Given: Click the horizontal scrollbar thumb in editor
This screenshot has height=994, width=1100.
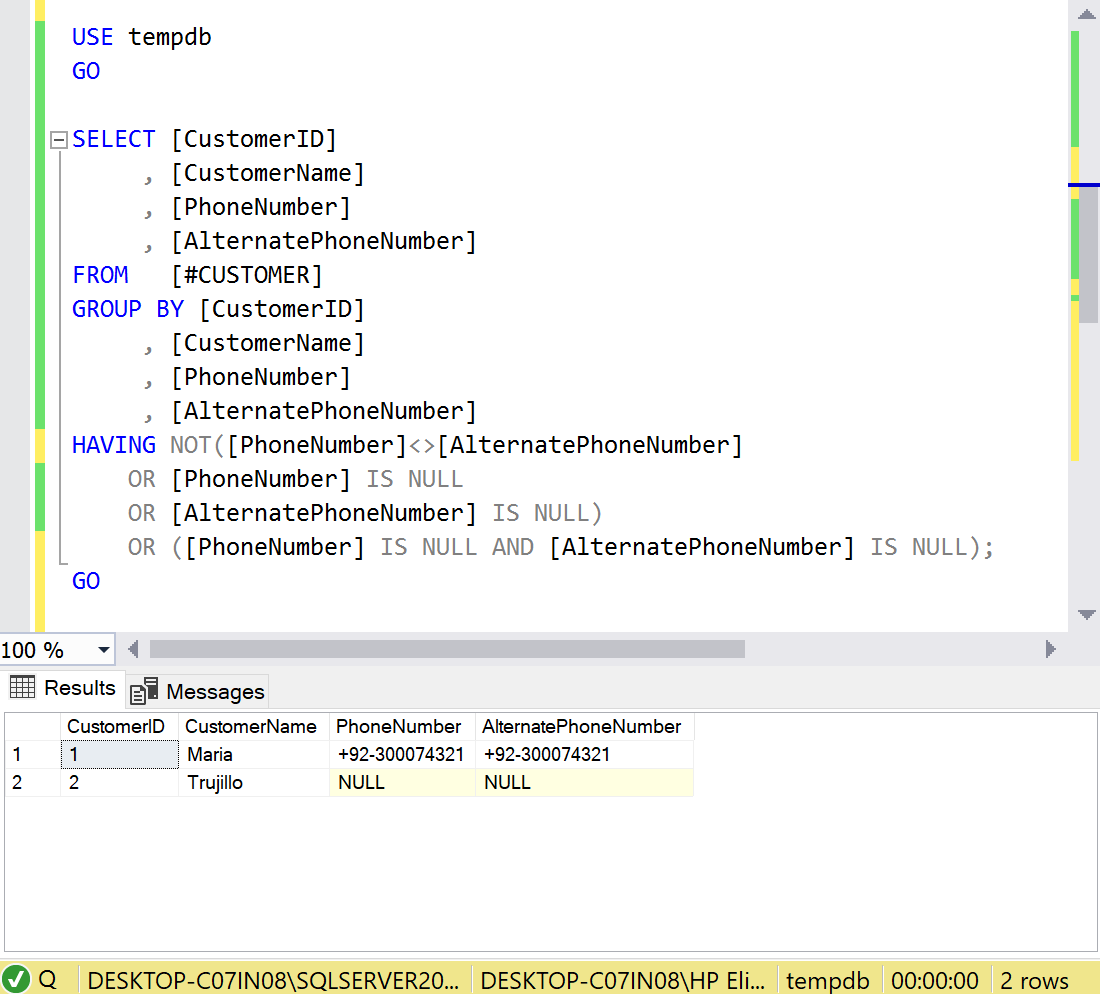Looking at the screenshot, I should tap(446, 650).
